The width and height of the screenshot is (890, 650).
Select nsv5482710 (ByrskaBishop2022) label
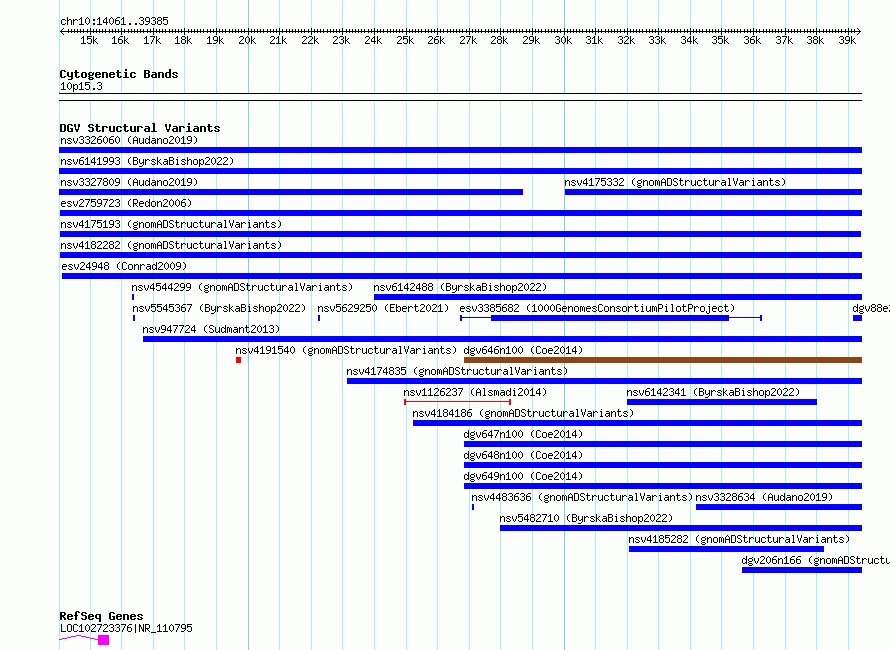point(586,518)
